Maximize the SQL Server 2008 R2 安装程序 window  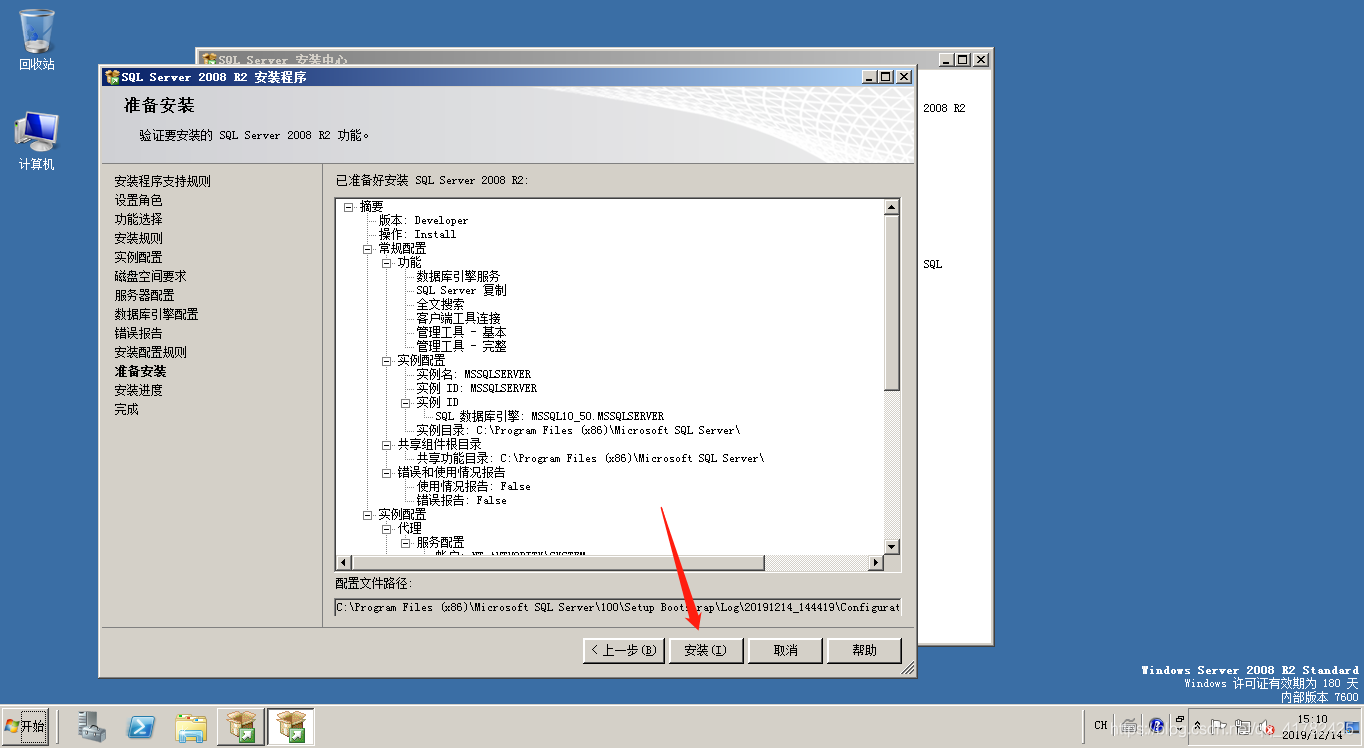coord(887,77)
